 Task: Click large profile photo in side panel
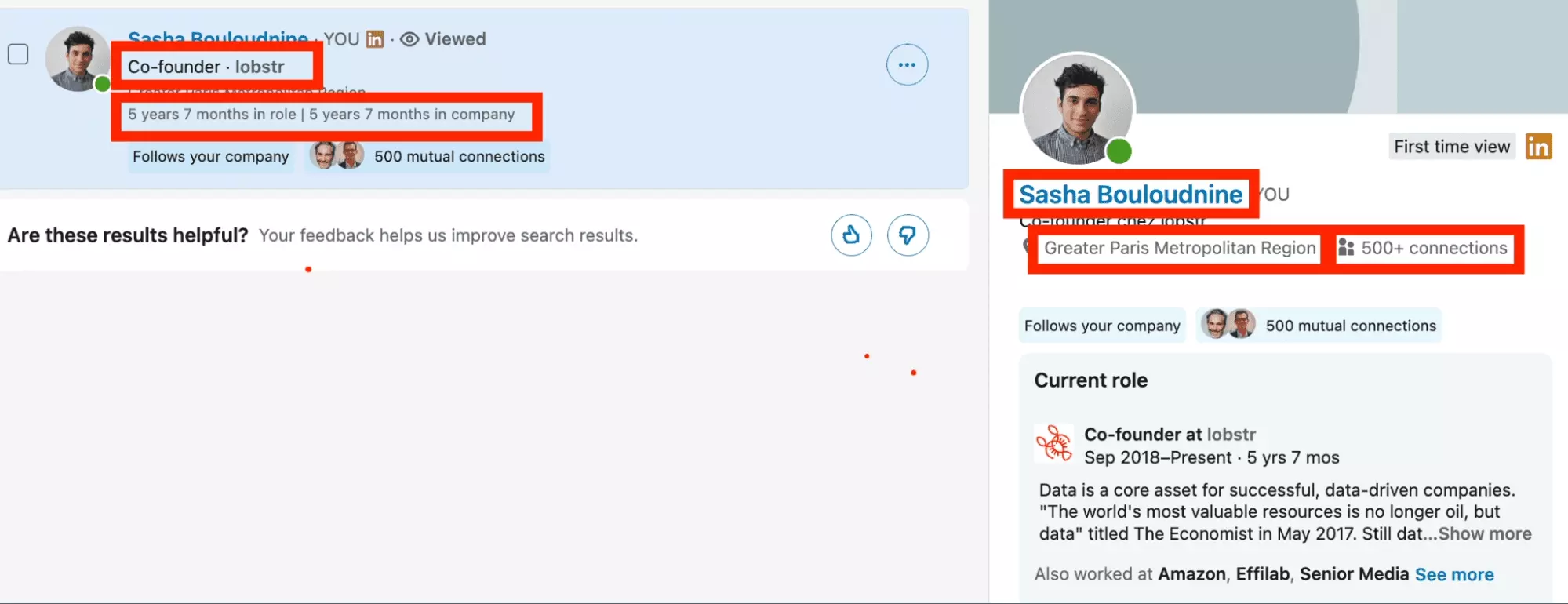click(x=1077, y=110)
